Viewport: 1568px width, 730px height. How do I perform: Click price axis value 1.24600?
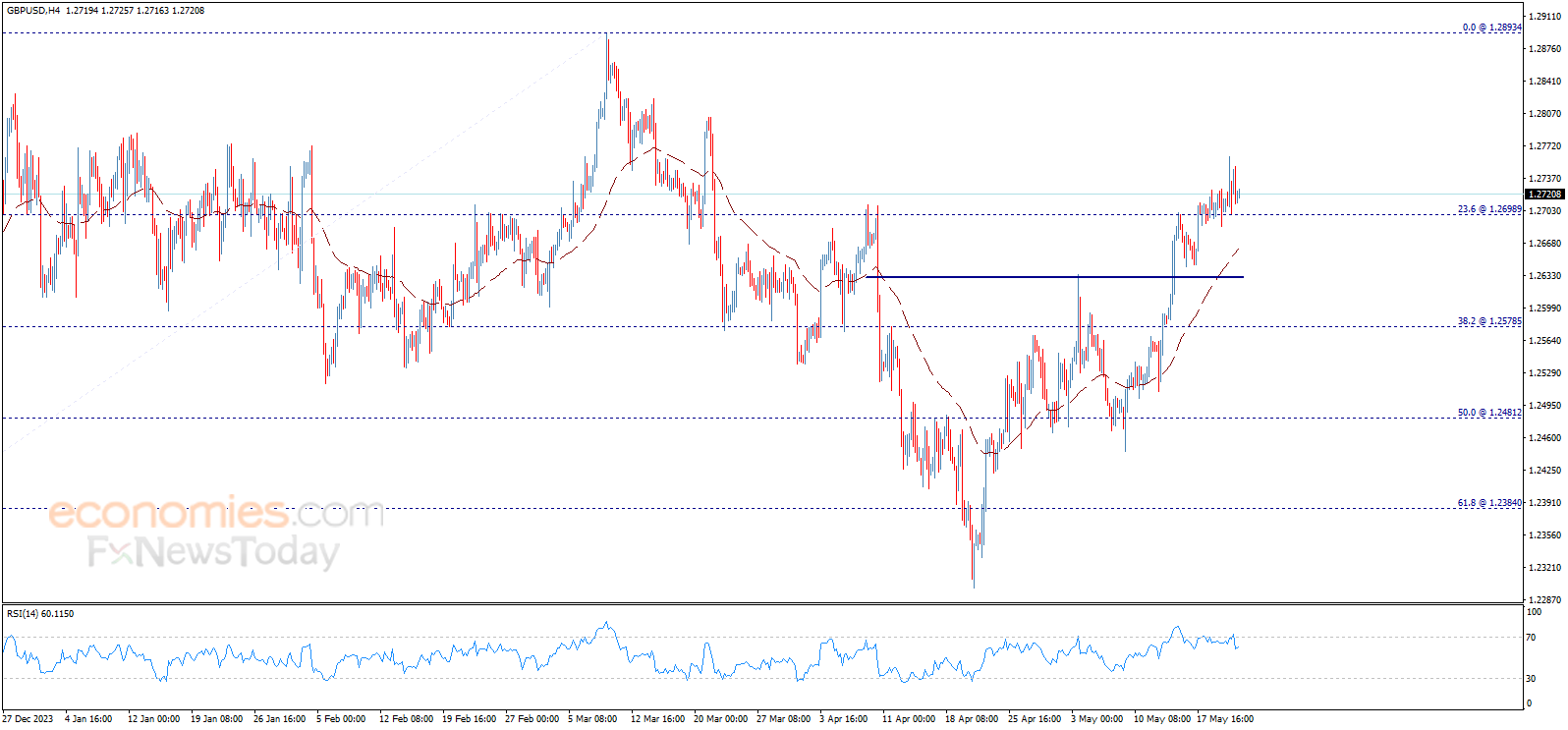point(1545,438)
